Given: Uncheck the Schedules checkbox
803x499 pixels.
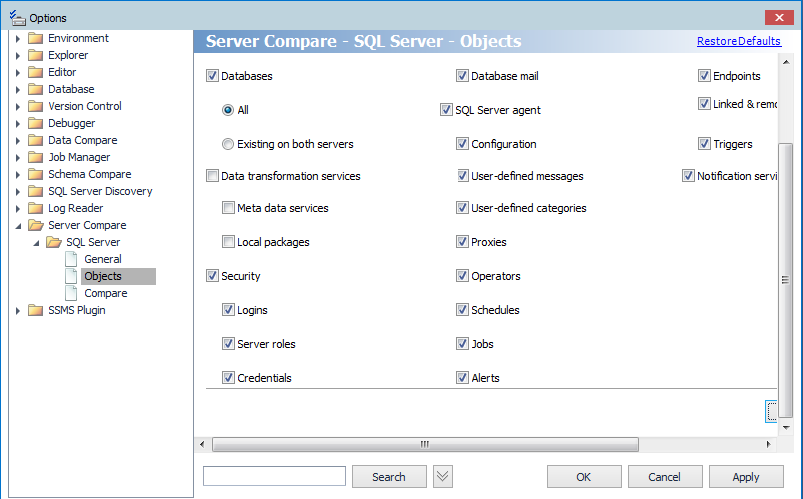Looking at the screenshot, I should (x=462, y=310).
